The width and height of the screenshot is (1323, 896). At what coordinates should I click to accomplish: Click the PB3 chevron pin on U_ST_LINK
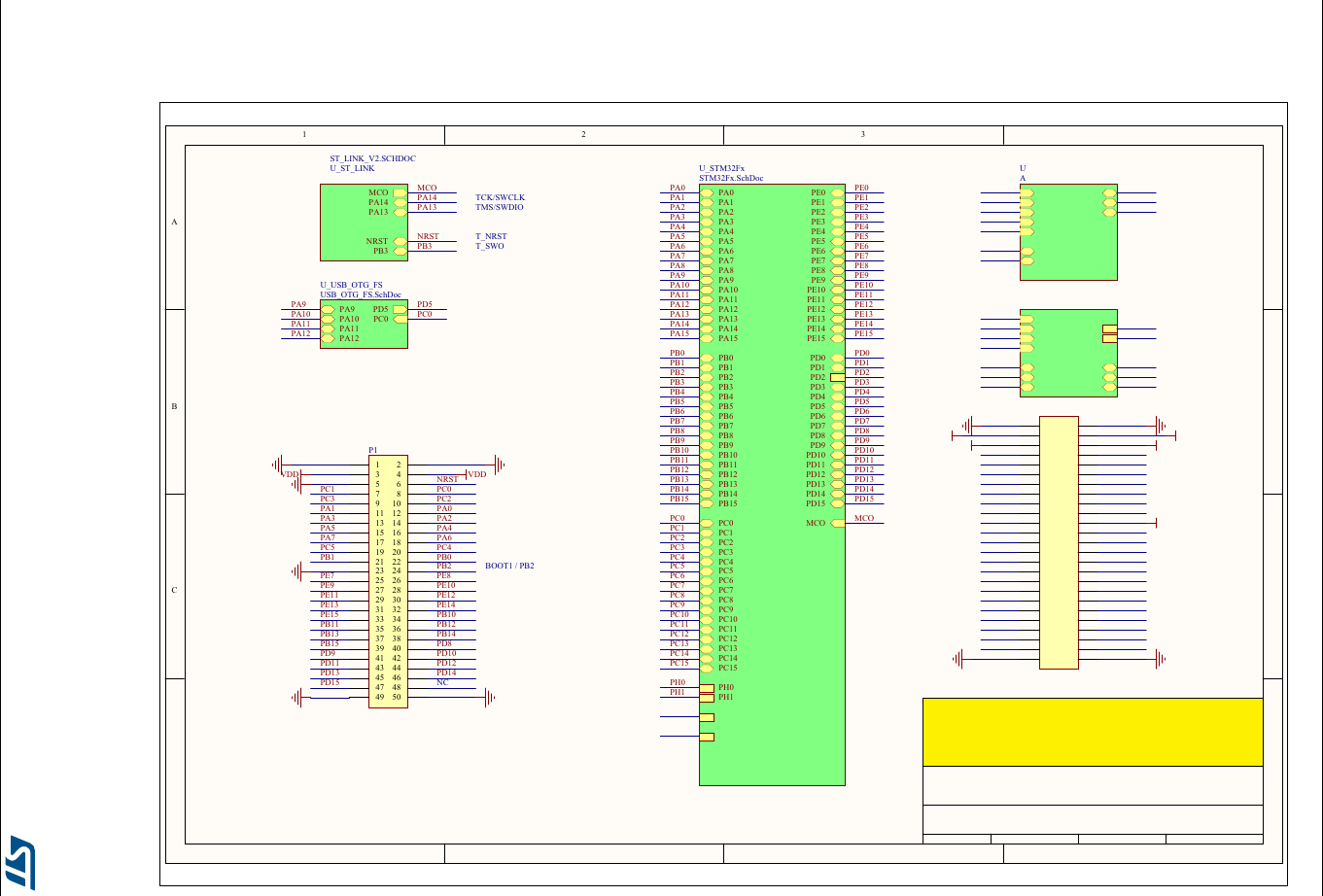(399, 250)
